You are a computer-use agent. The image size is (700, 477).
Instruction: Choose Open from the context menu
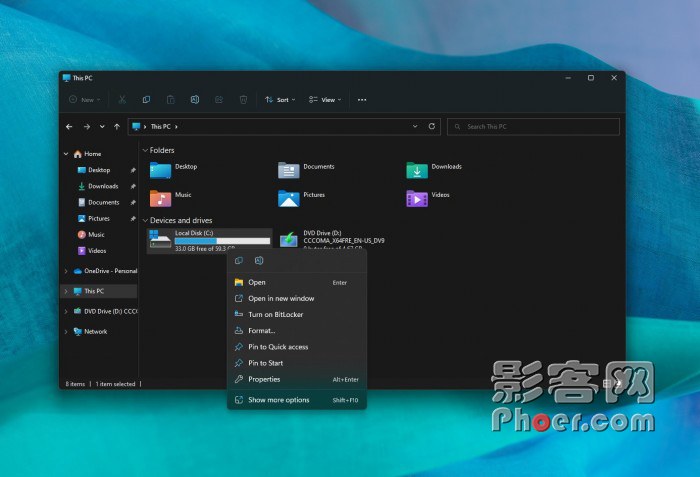(297, 282)
